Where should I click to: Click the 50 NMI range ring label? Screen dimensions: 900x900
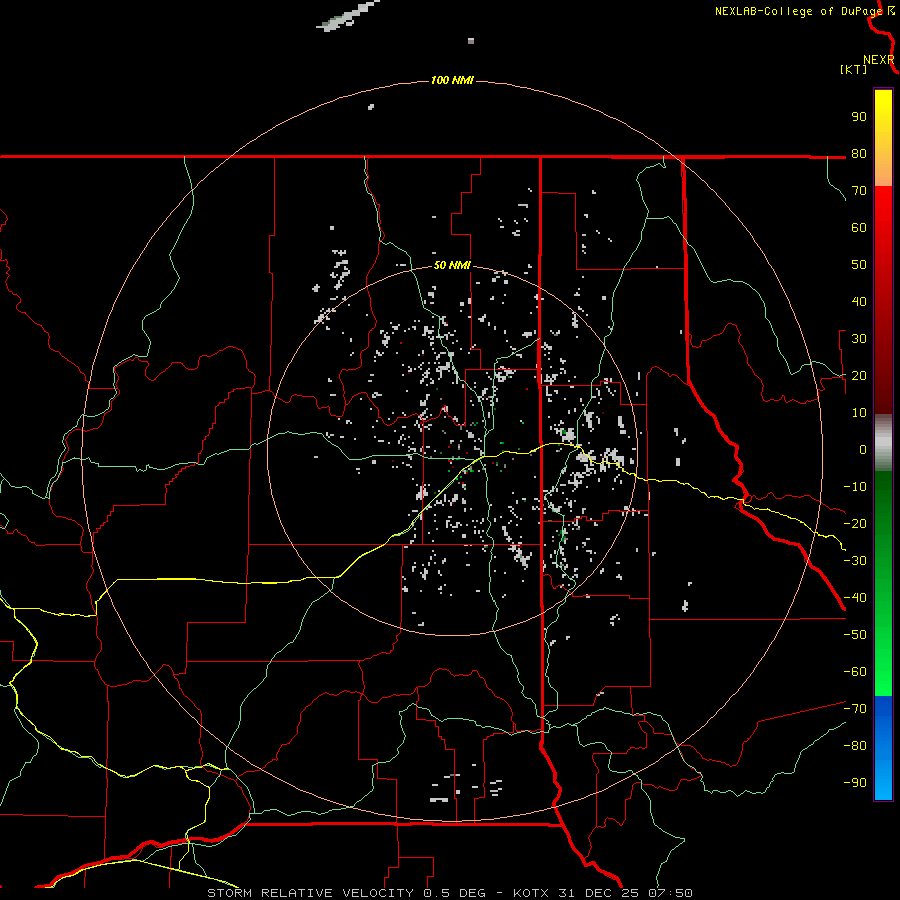tap(452, 265)
